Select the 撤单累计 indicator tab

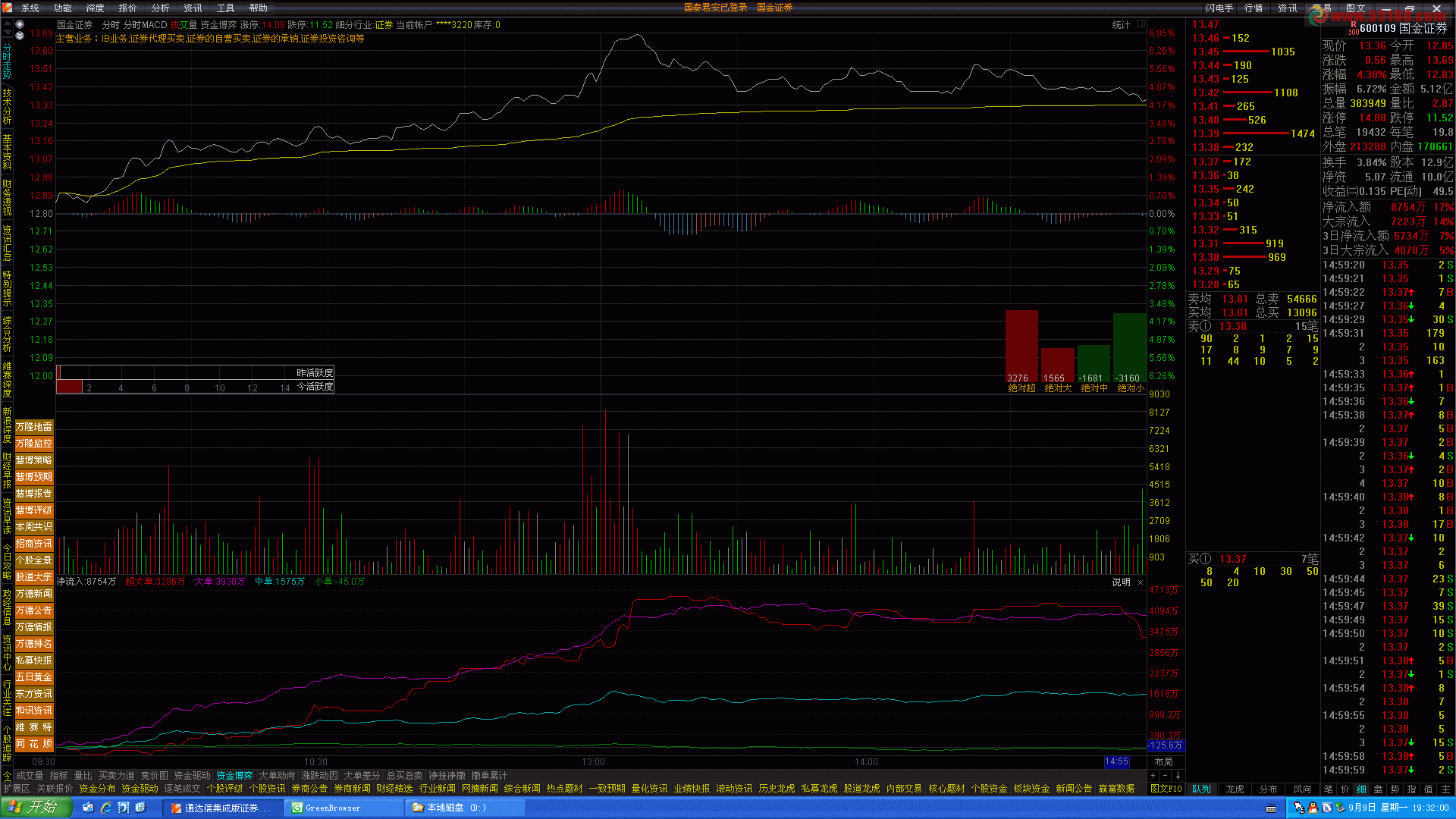tap(489, 776)
